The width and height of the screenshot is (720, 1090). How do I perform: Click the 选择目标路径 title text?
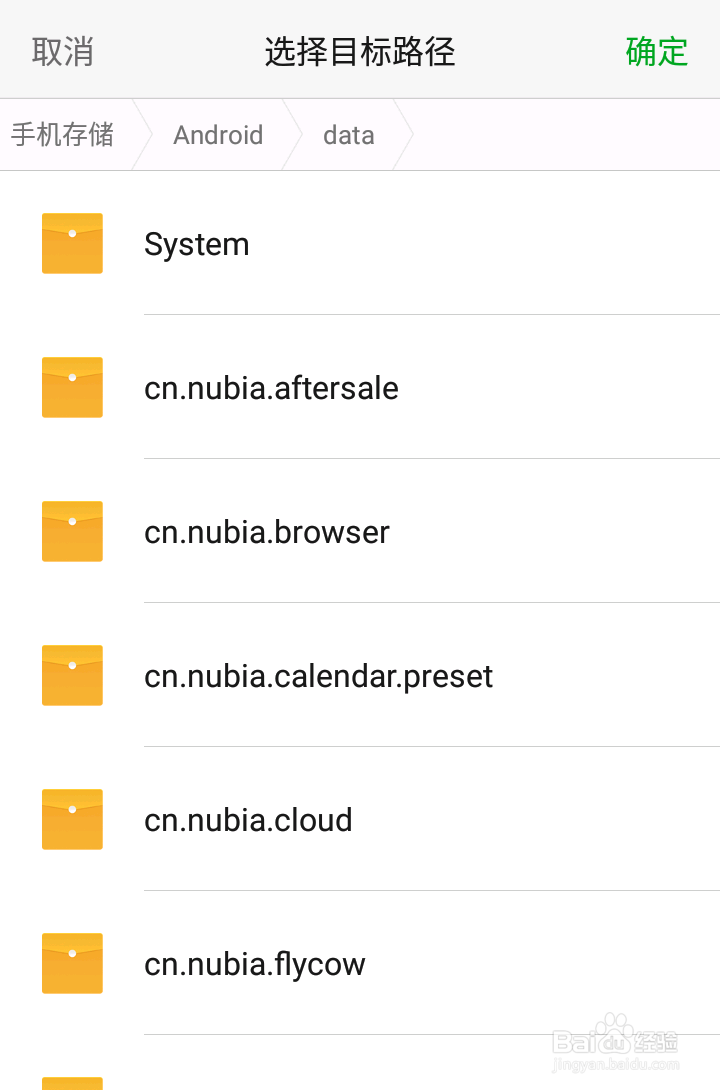pyautogui.click(x=360, y=51)
